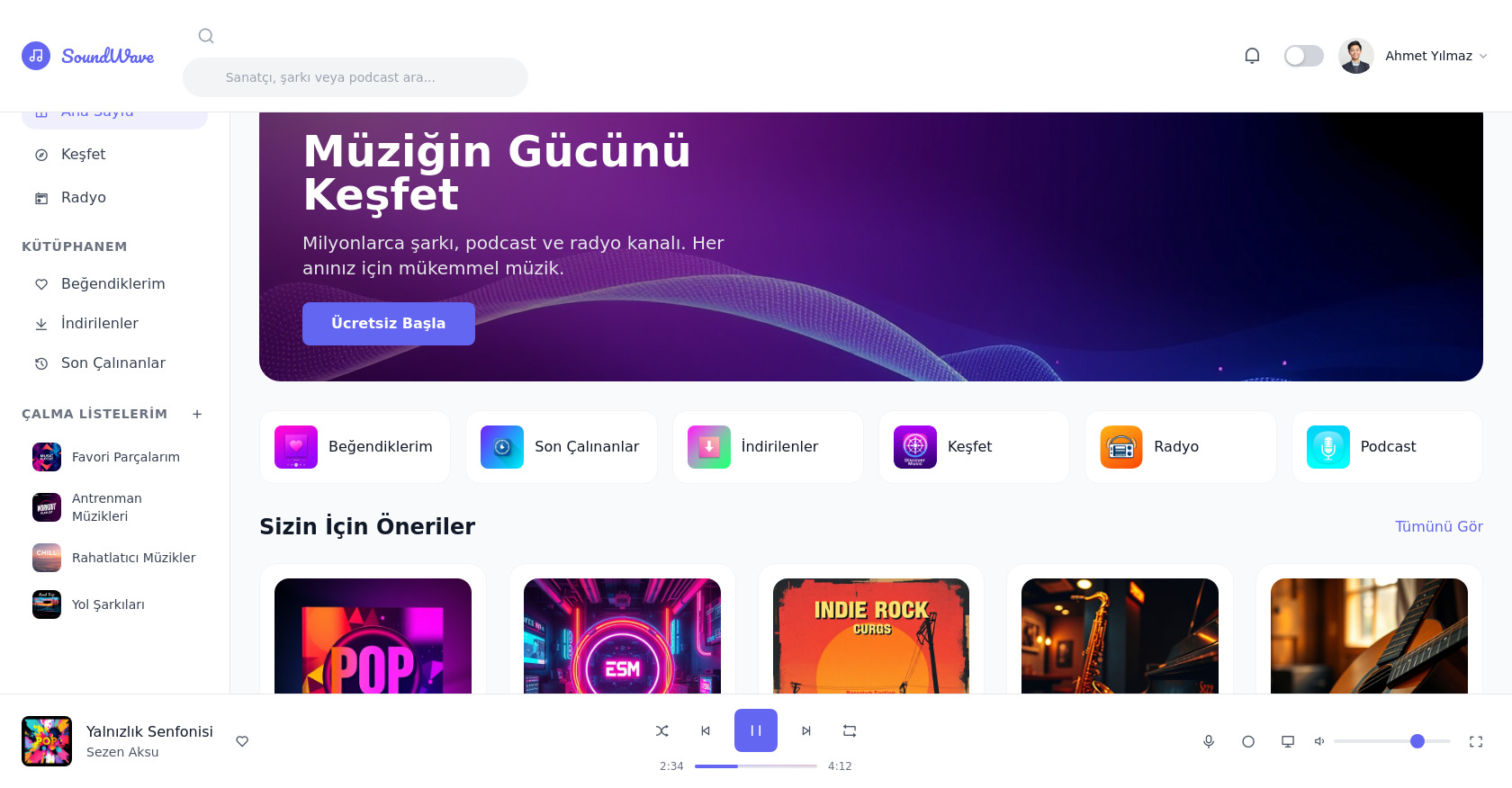1512x788 pixels.
Task: Toggle repeat mode
Action: [x=850, y=730]
